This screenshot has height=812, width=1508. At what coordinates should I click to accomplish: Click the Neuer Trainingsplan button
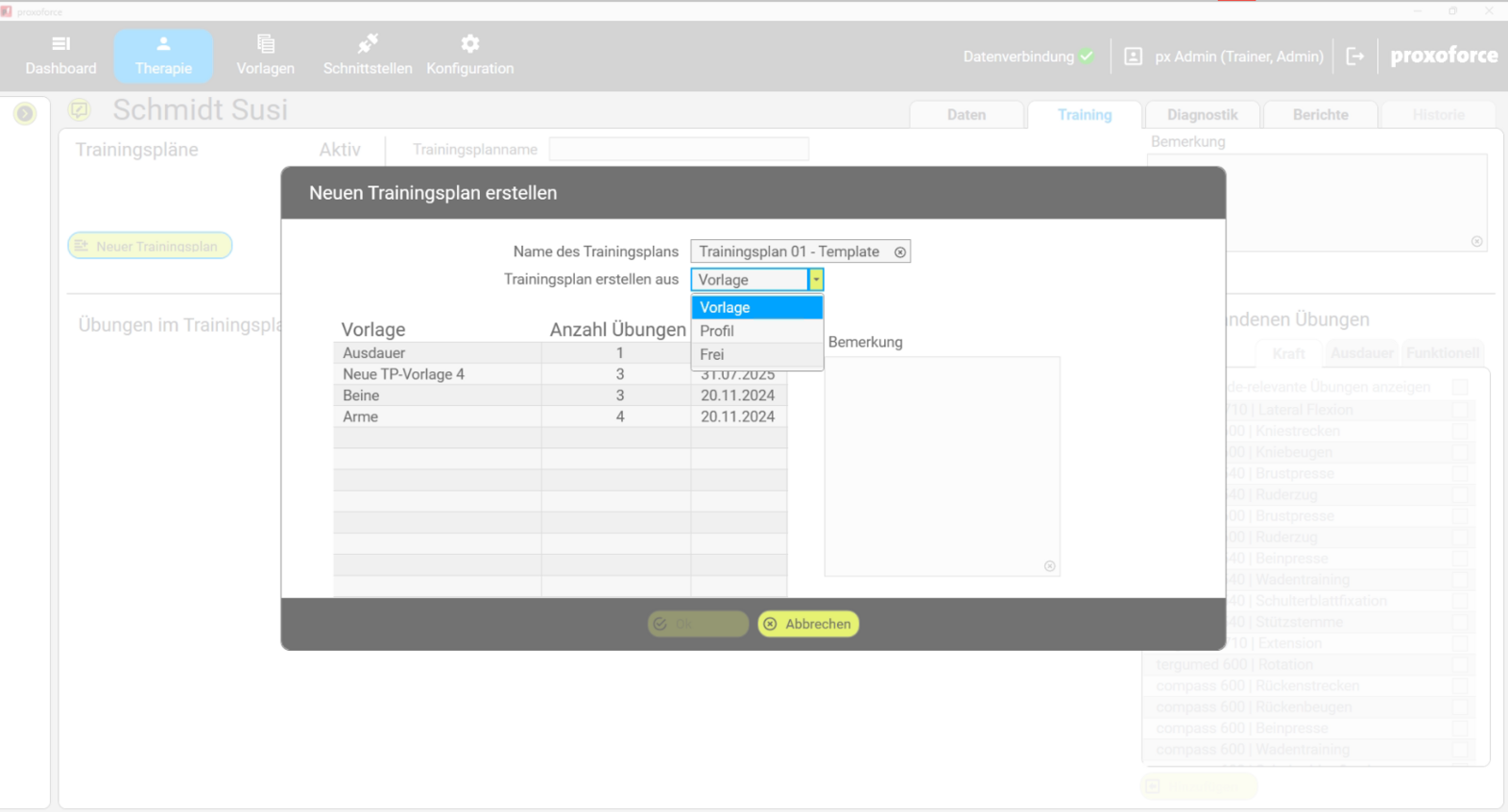pos(150,246)
